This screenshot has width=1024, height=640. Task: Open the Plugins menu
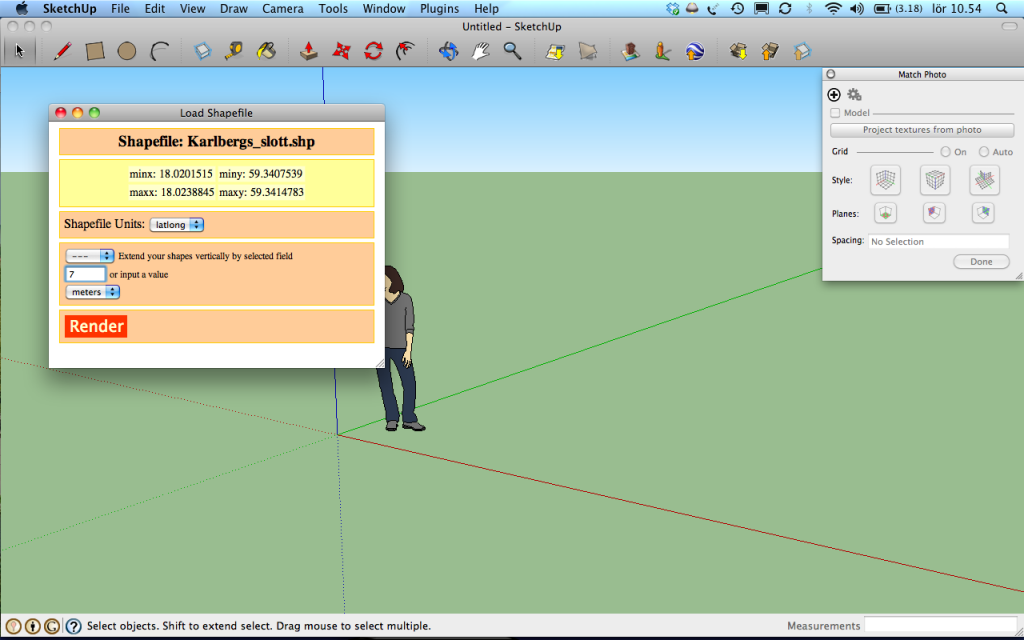440,8
